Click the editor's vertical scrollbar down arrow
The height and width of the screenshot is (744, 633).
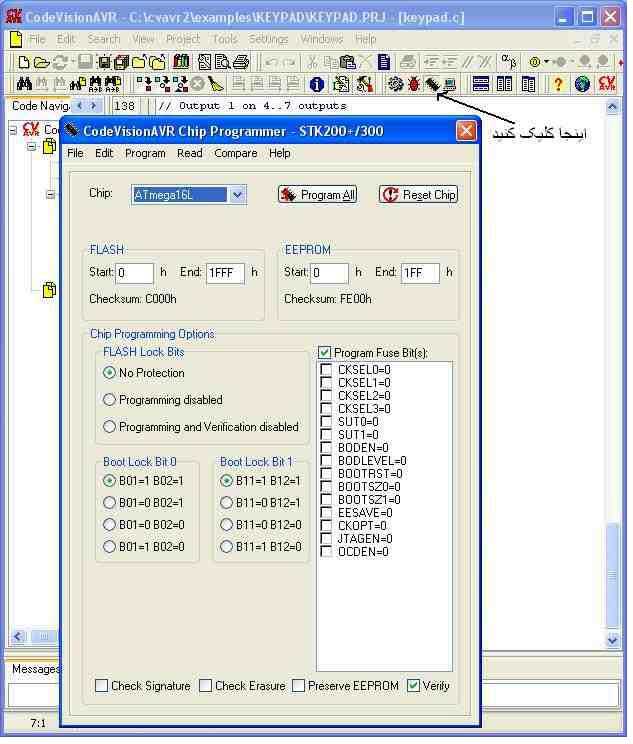[614, 640]
